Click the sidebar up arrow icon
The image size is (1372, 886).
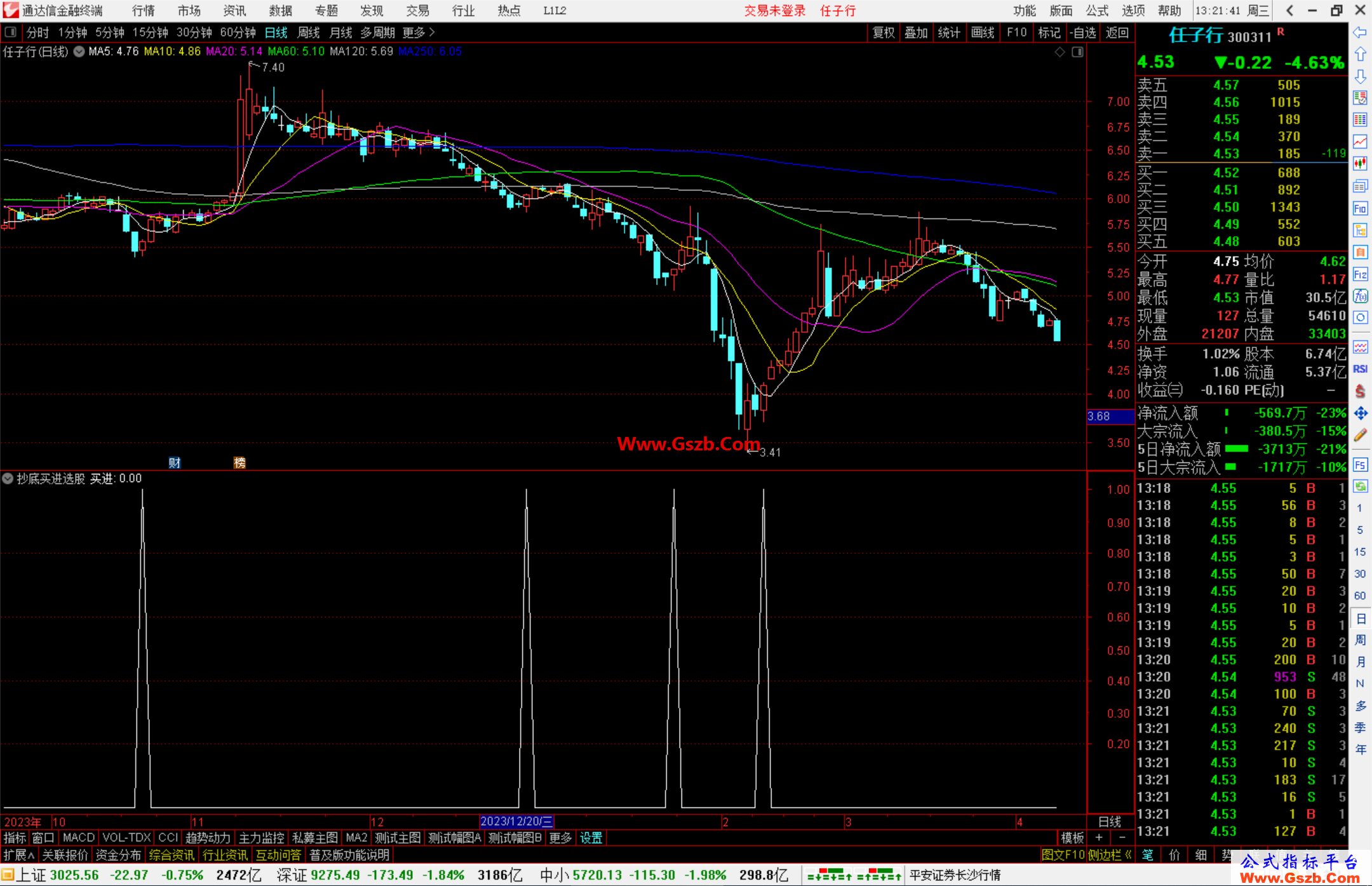click(x=1360, y=55)
